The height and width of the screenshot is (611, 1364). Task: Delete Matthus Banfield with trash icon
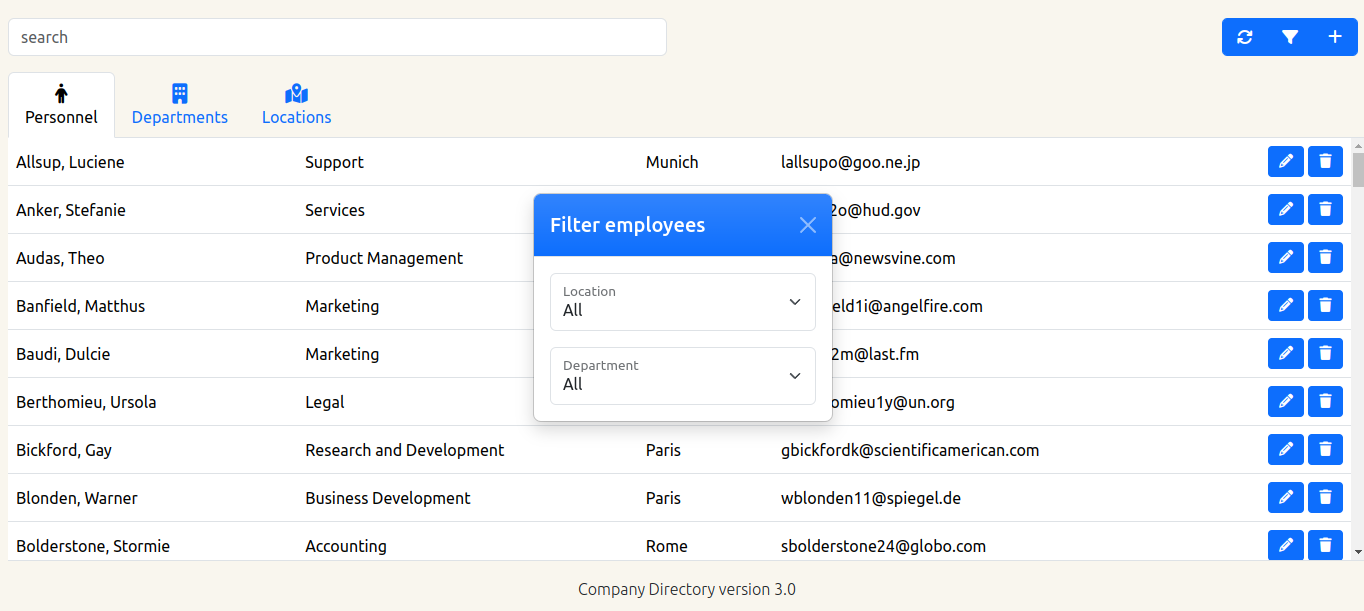pyautogui.click(x=1325, y=305)
